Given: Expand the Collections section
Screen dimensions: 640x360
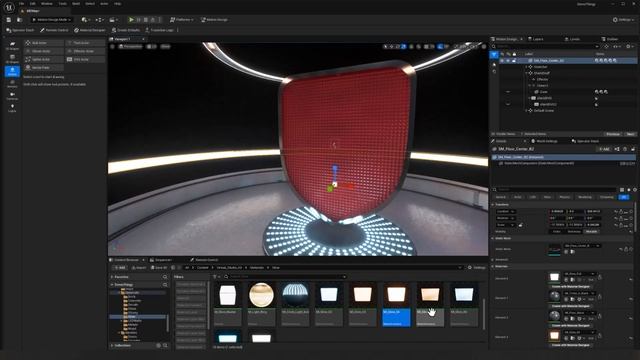Looking at the screenshot, I should click(112, 345).
